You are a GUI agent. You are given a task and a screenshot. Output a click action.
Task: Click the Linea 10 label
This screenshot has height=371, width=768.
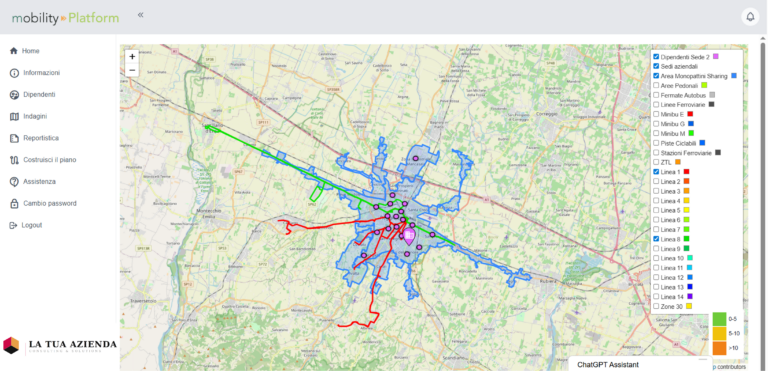pyautogui.click(x=672, y=258)
